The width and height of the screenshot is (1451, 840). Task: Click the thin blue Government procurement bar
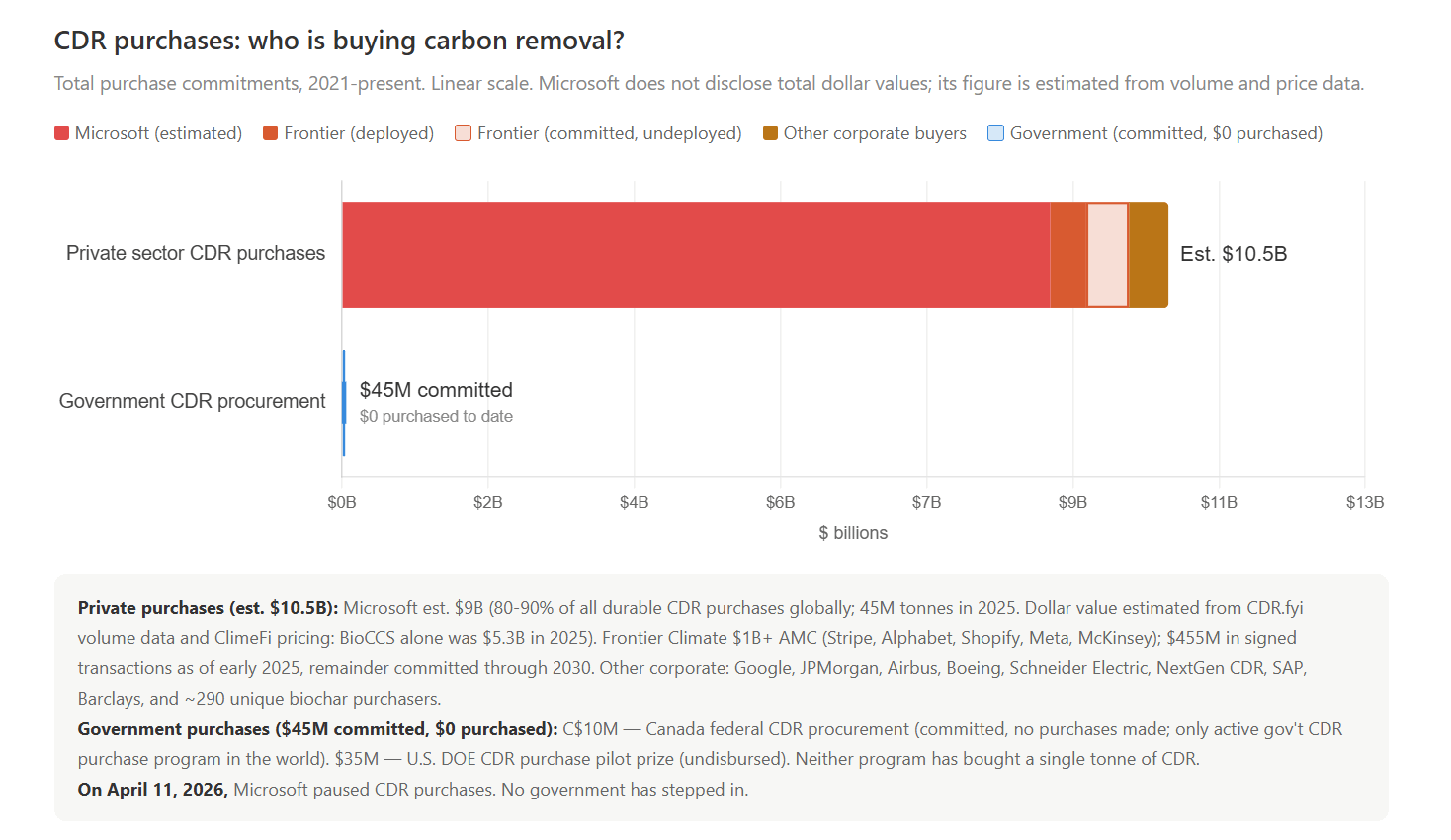[x=344, y=402]
